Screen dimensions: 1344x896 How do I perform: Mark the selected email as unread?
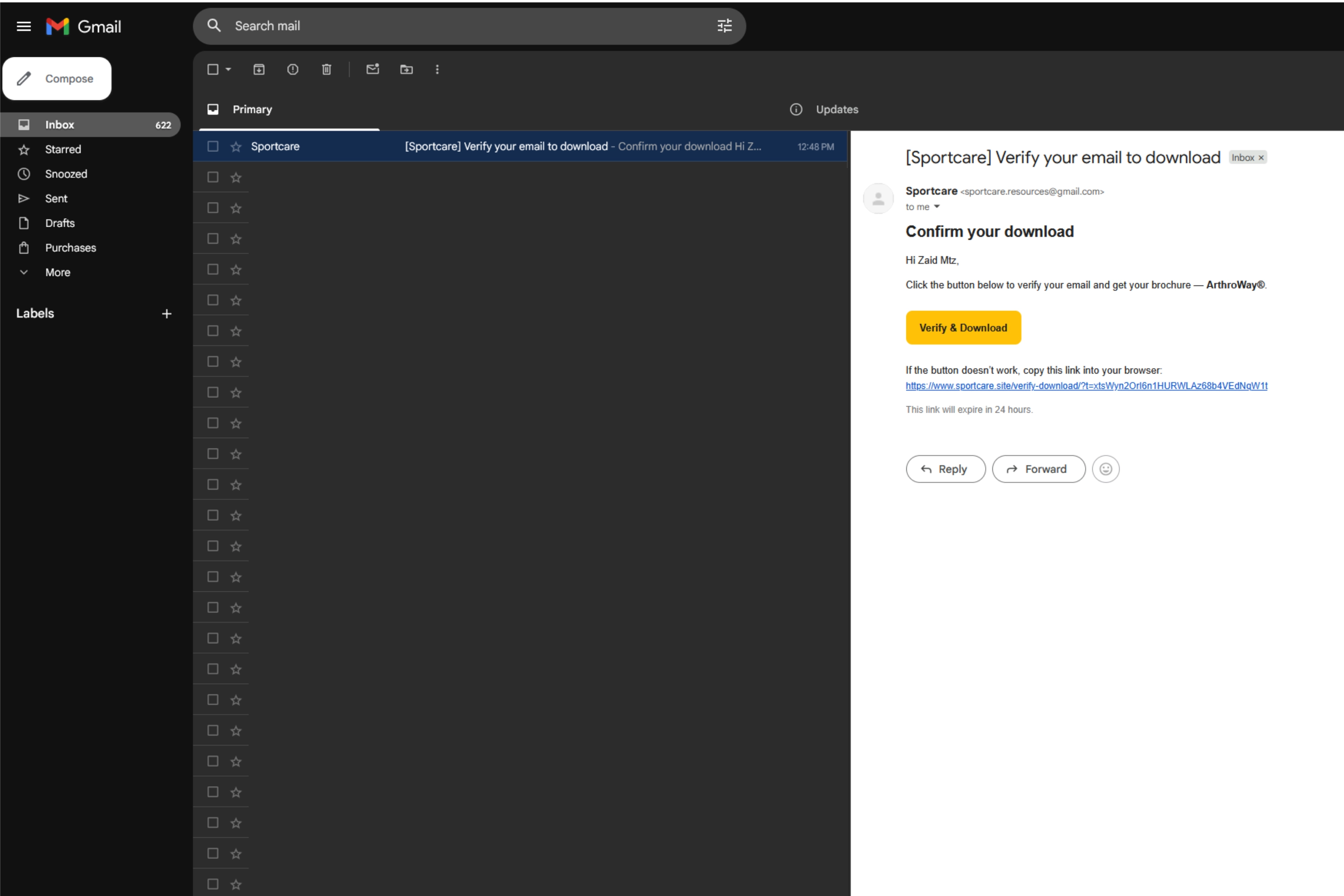[x=373, y=69]
